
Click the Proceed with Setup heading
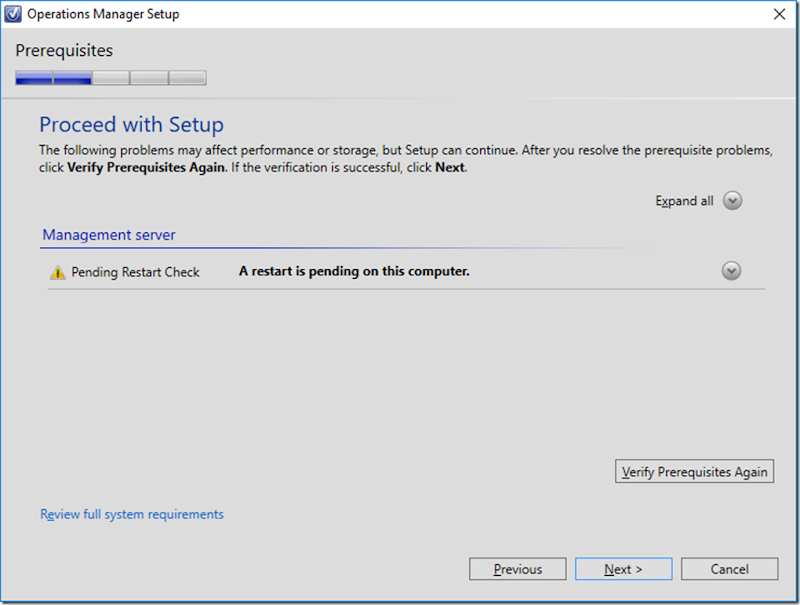point(132,125)
